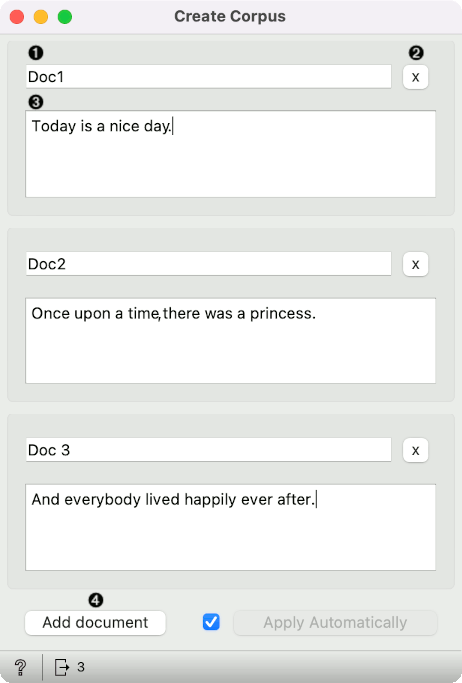462x683 pixels.
Task: Remove Doc2 with its x button
Action: [415, 264]
